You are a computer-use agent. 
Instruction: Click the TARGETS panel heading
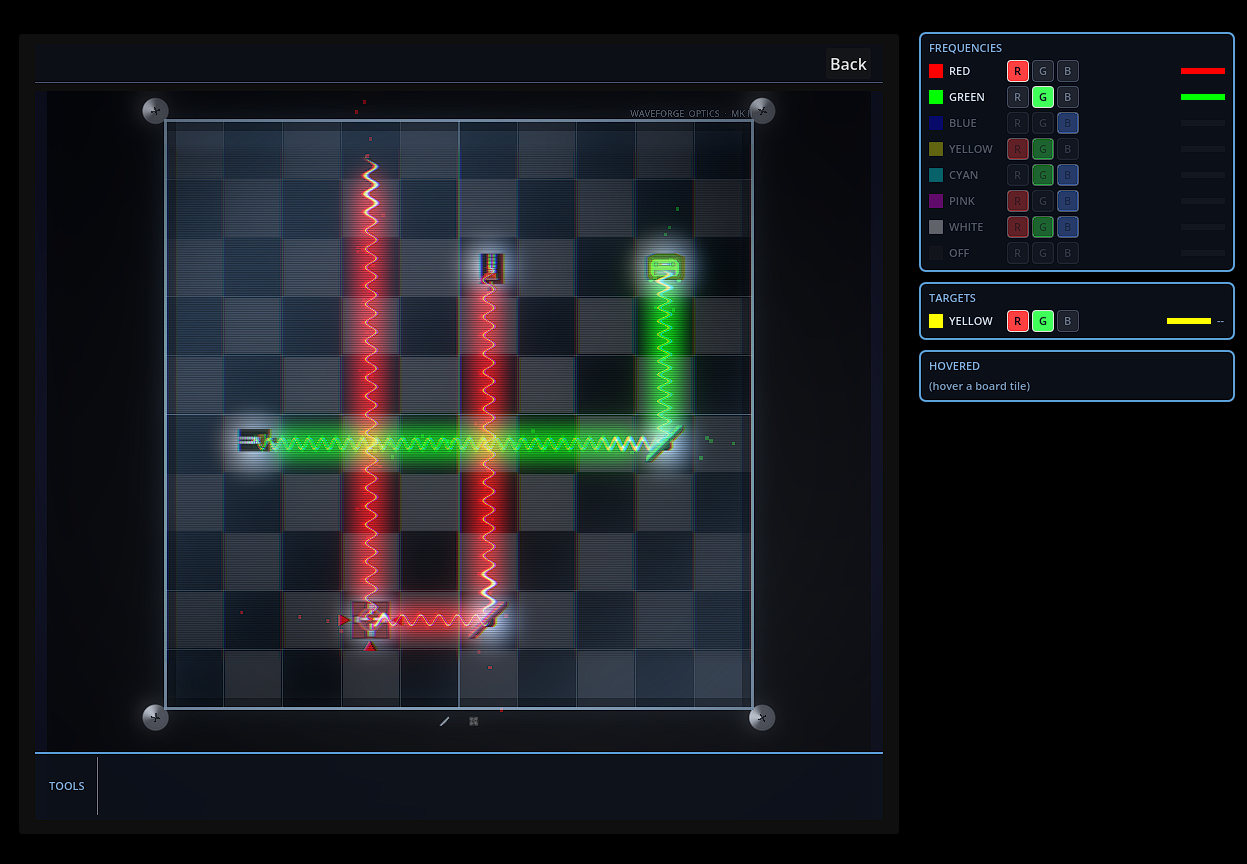pyautogui.click(x=952, y=298)
